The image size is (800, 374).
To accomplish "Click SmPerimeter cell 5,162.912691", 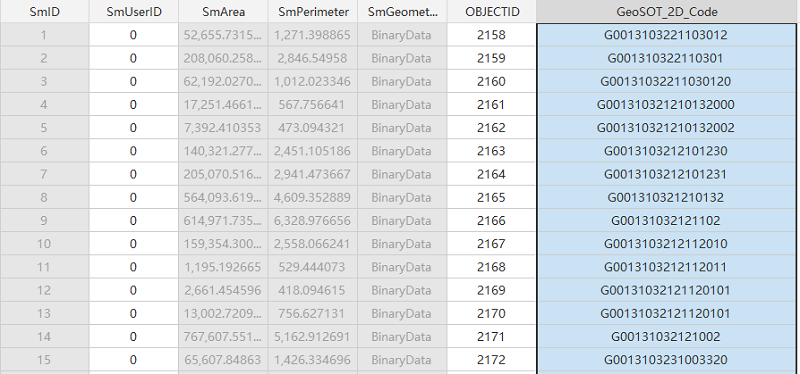I will [x=313, y=337].
